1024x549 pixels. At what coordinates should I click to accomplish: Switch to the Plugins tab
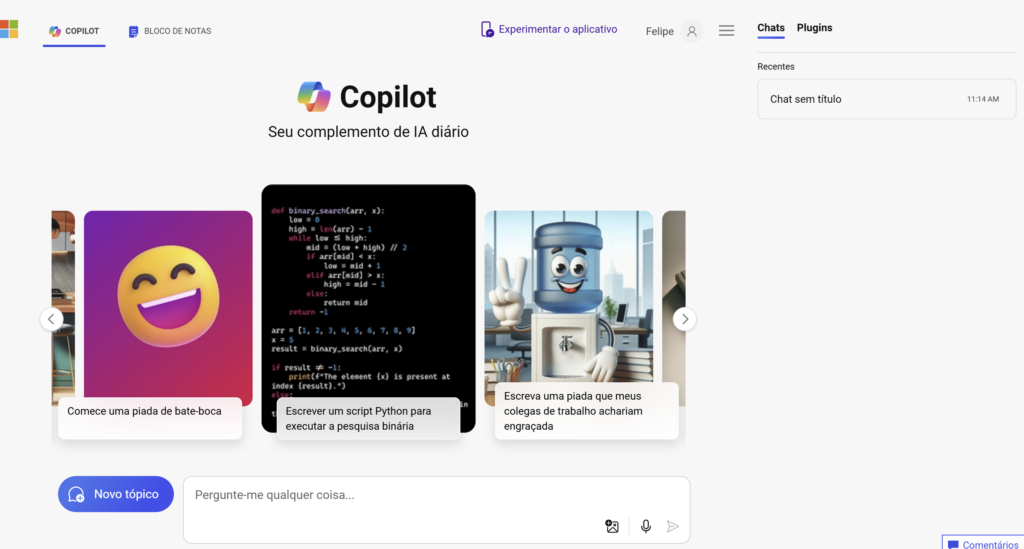pyautogui.click(x=814, y=28)
